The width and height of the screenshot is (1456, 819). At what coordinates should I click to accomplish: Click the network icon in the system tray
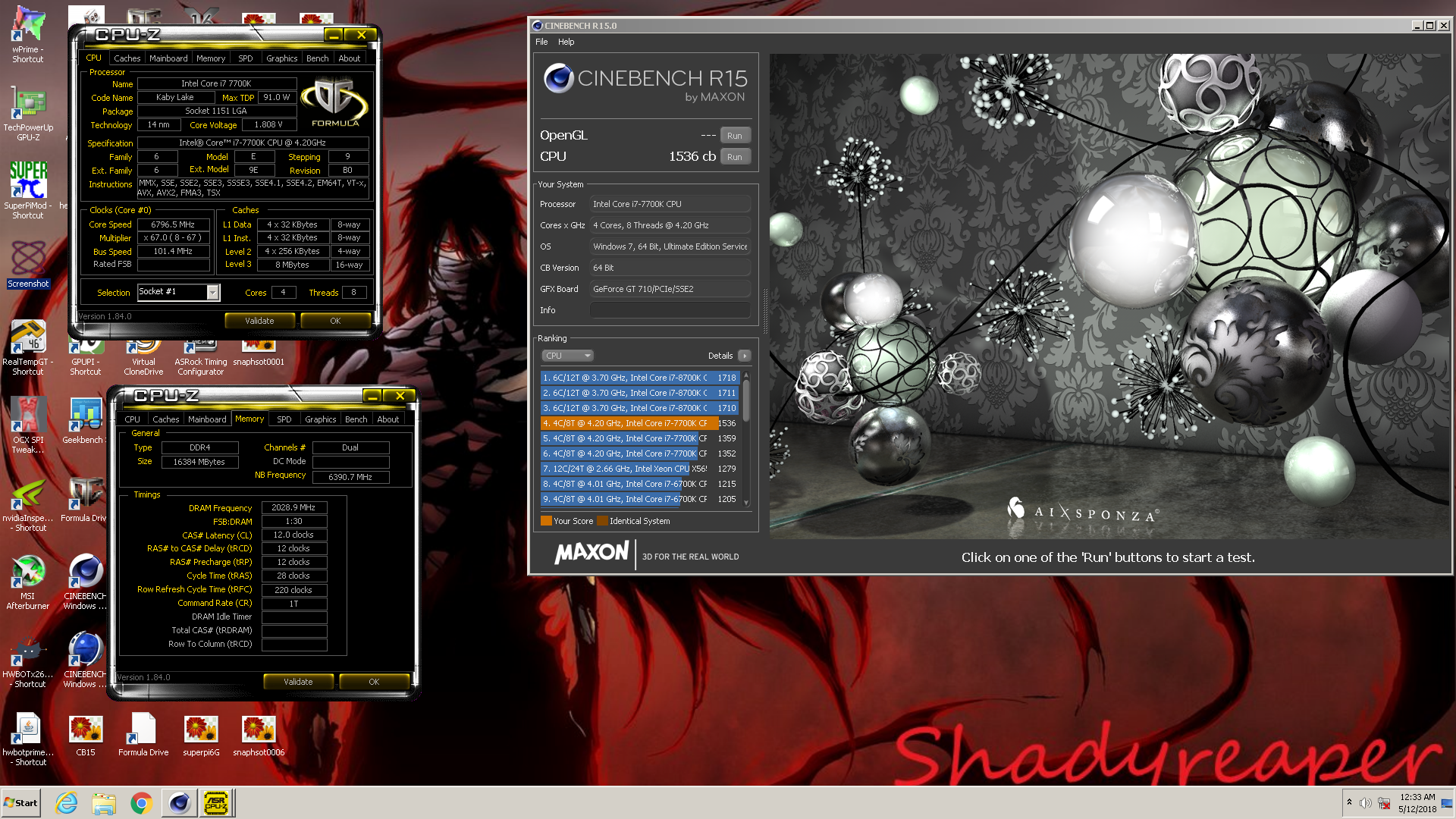1384,803
